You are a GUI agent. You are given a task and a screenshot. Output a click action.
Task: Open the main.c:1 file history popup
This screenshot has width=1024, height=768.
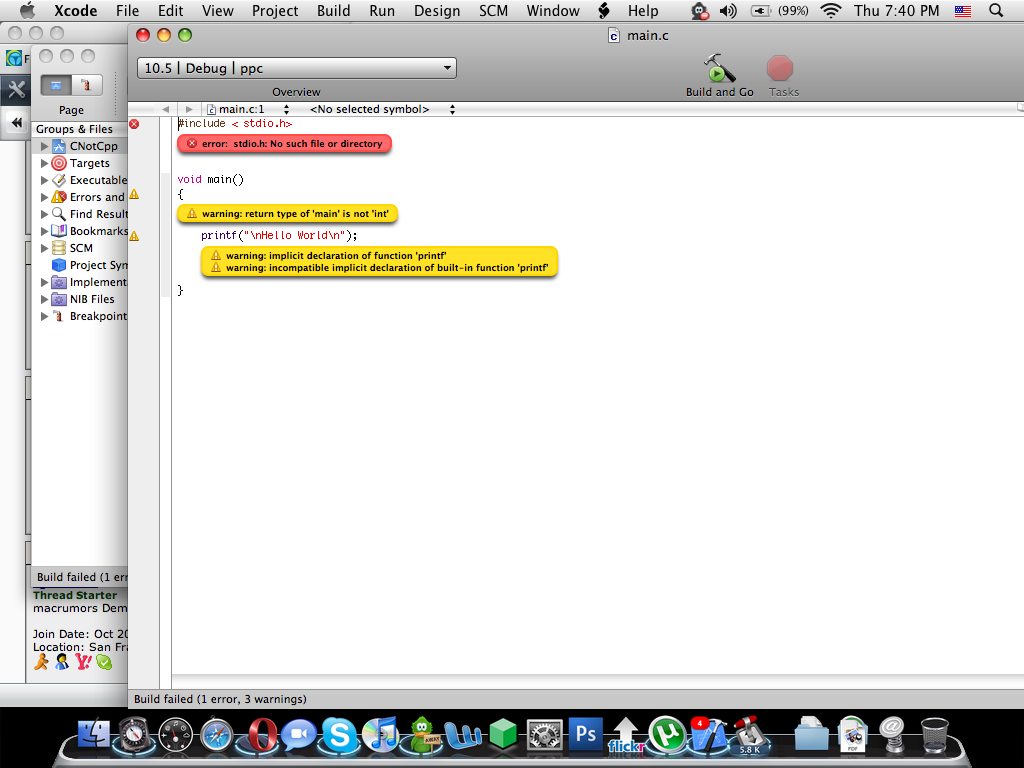[x=248, y=109]
